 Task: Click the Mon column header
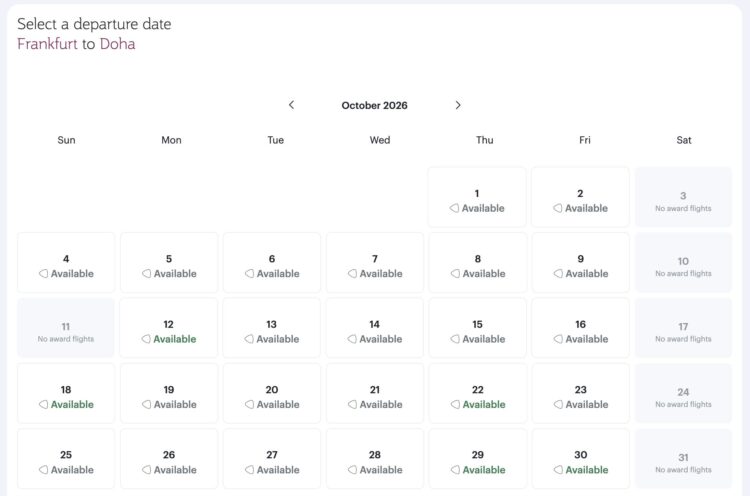[x=171, y=140]
